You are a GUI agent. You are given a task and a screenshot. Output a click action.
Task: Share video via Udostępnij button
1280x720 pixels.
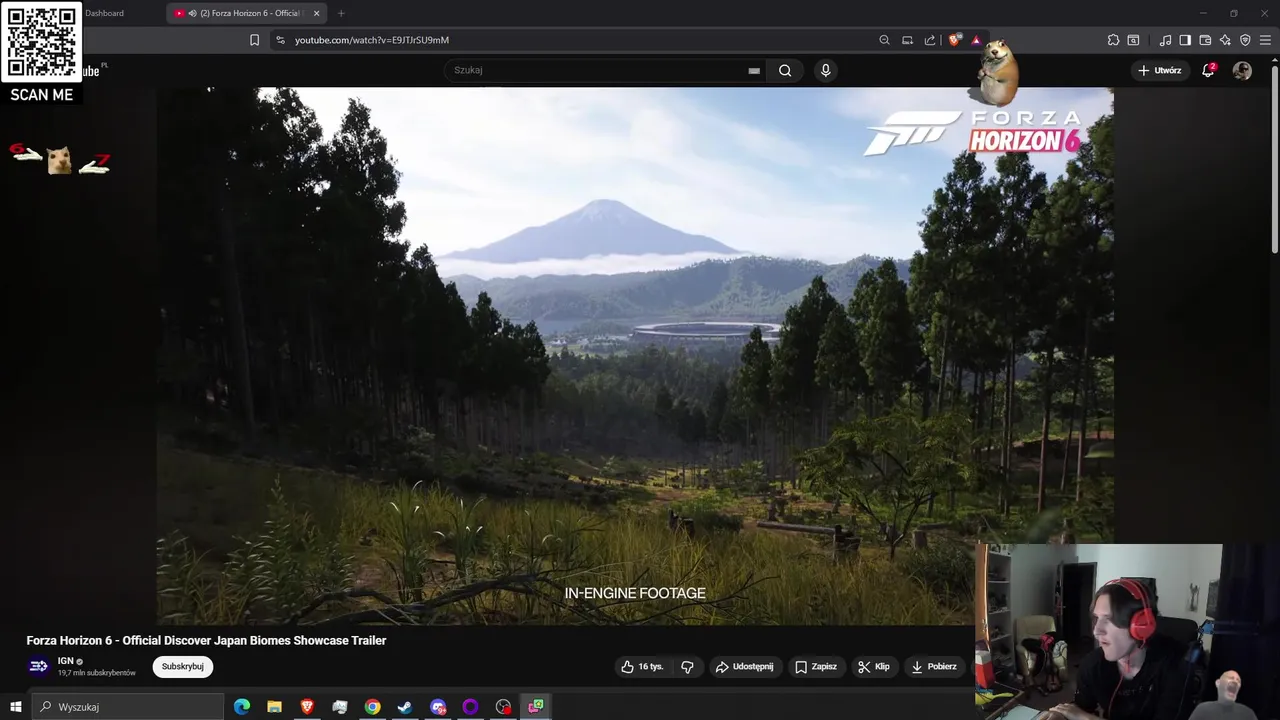(x=744, y=666)
